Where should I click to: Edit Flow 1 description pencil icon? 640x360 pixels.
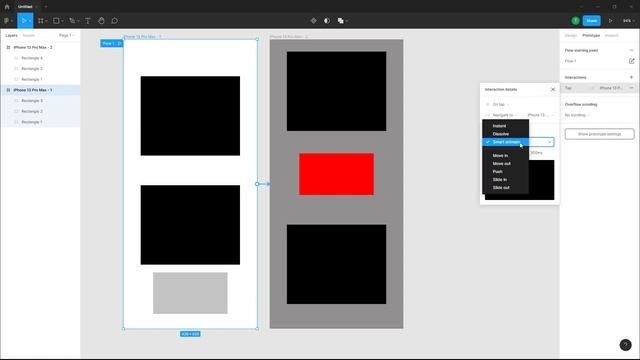pyautogui.click(x=631, y=61)
